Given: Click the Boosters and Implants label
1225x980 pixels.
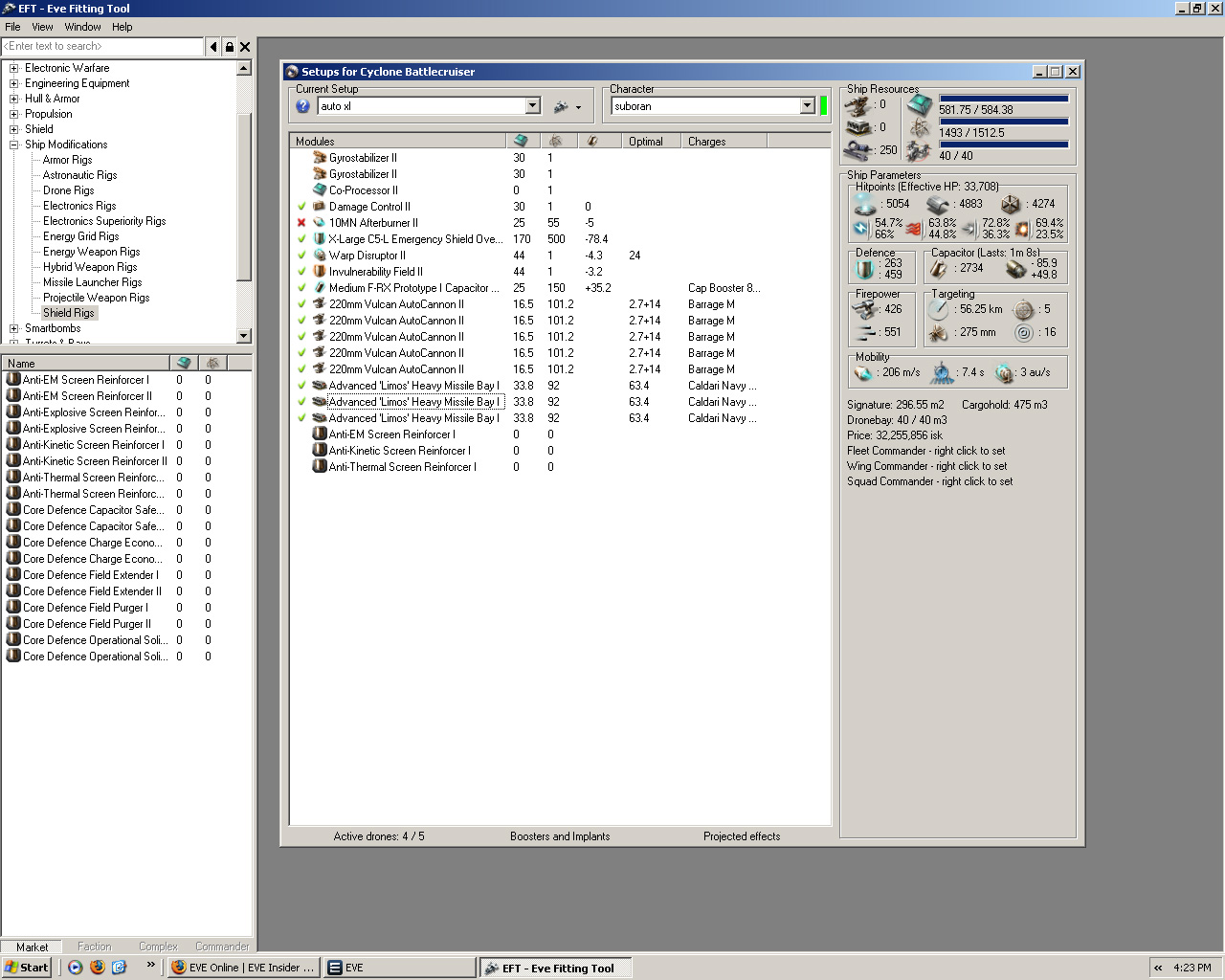Looking at the screenshot, I should tap(560, 836).
